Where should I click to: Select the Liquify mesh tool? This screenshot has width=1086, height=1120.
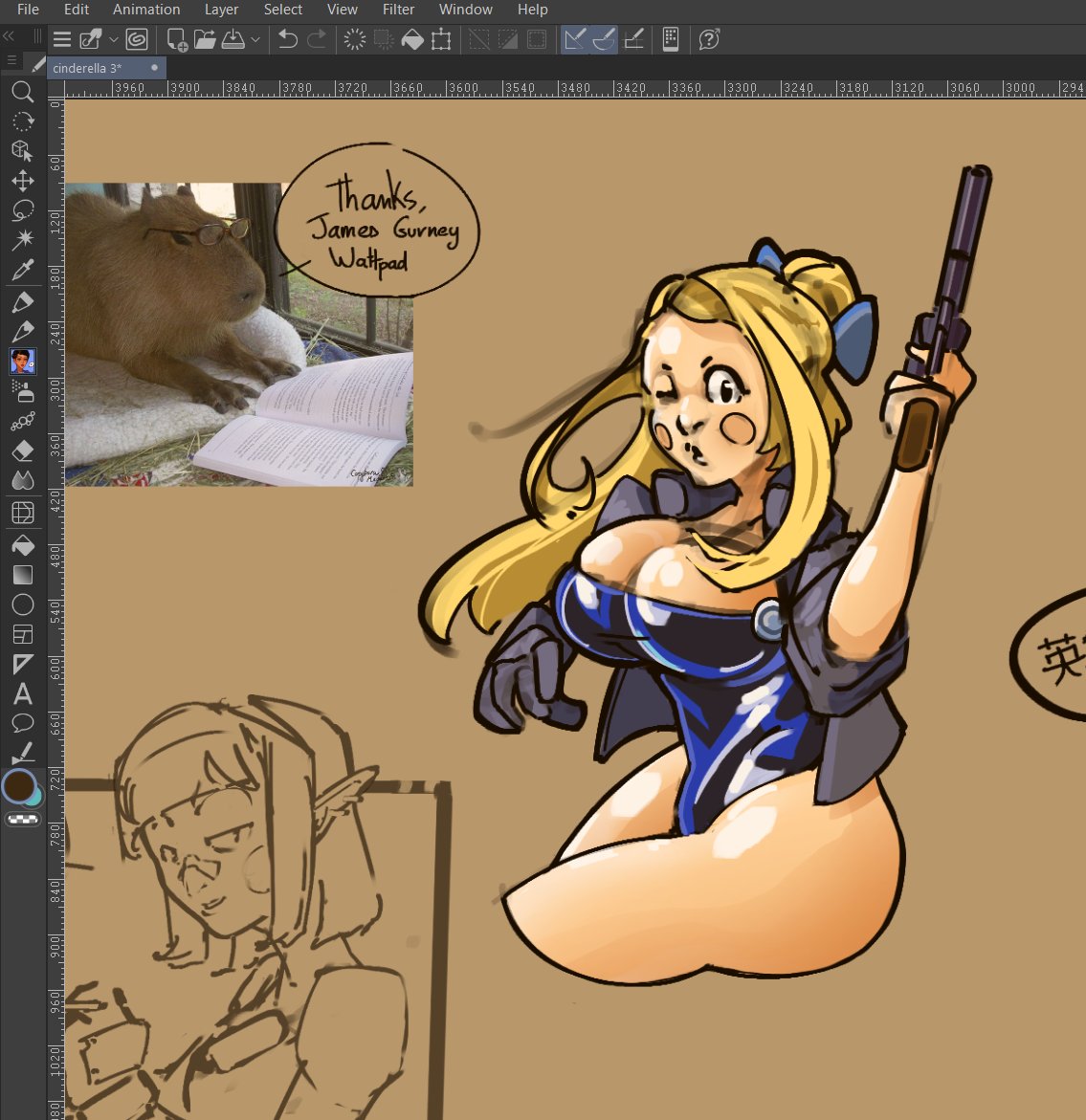[23, 513]
